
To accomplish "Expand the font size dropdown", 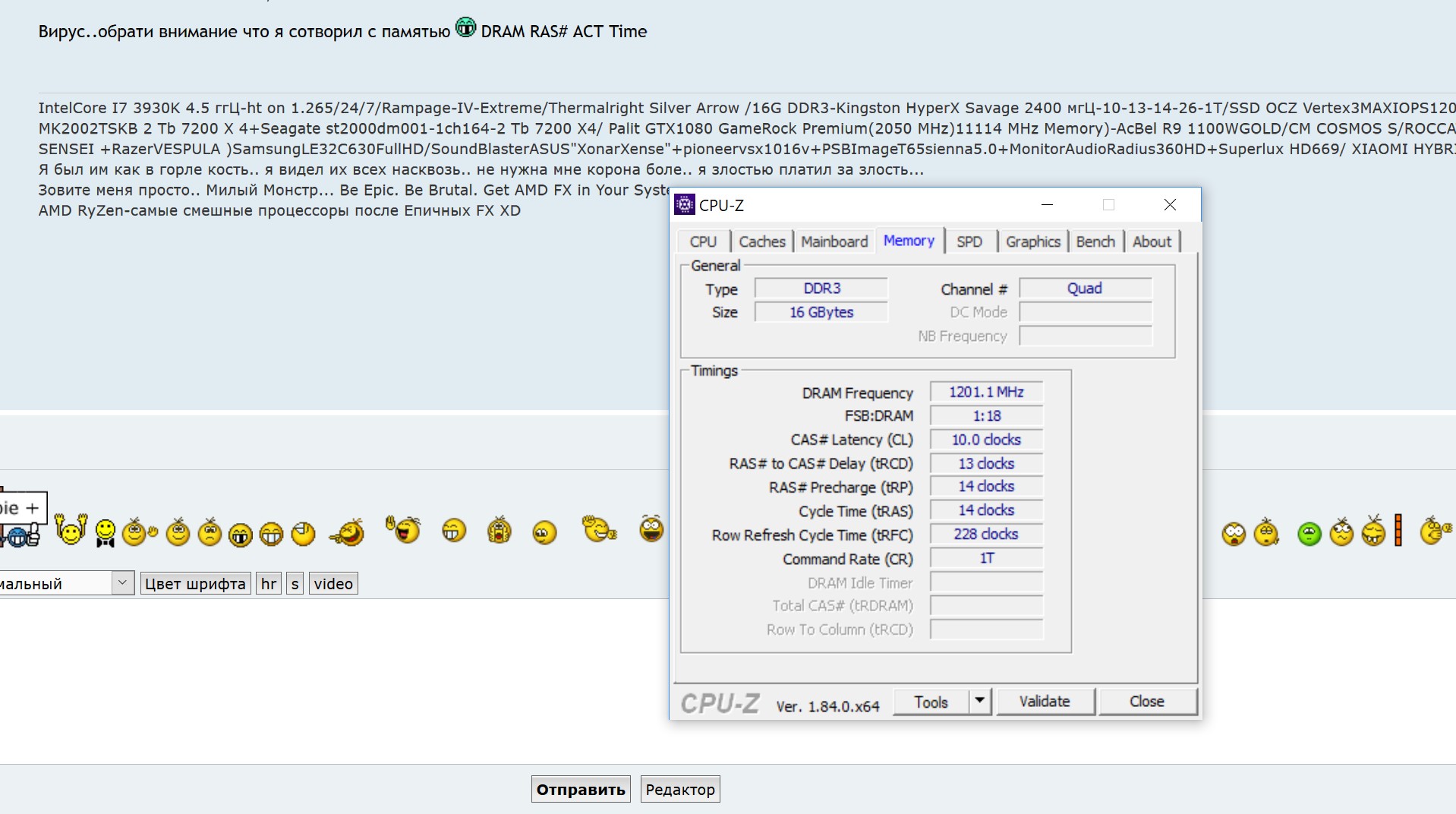I will pos(122,583).
